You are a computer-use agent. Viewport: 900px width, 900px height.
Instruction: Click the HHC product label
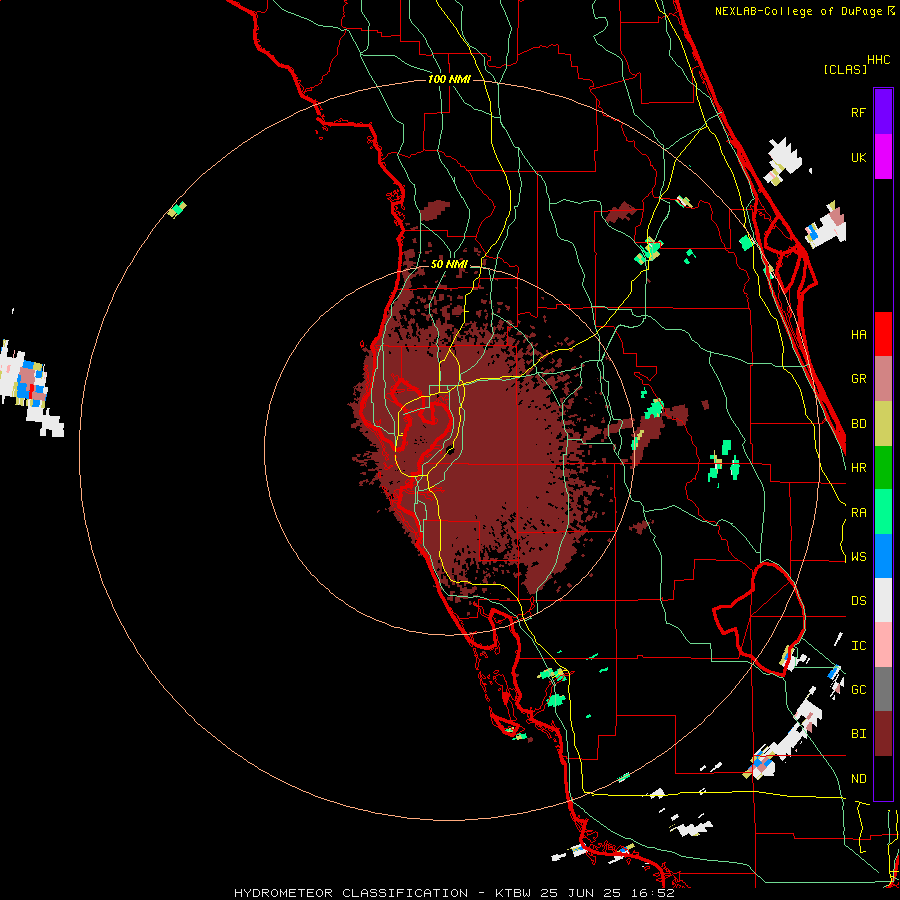point(878,60)
